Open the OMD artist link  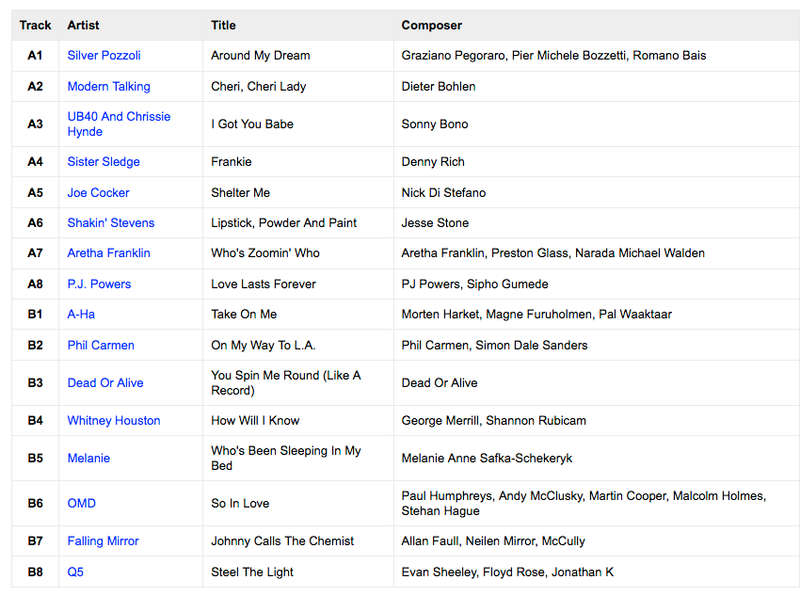[x=82, y=504]
